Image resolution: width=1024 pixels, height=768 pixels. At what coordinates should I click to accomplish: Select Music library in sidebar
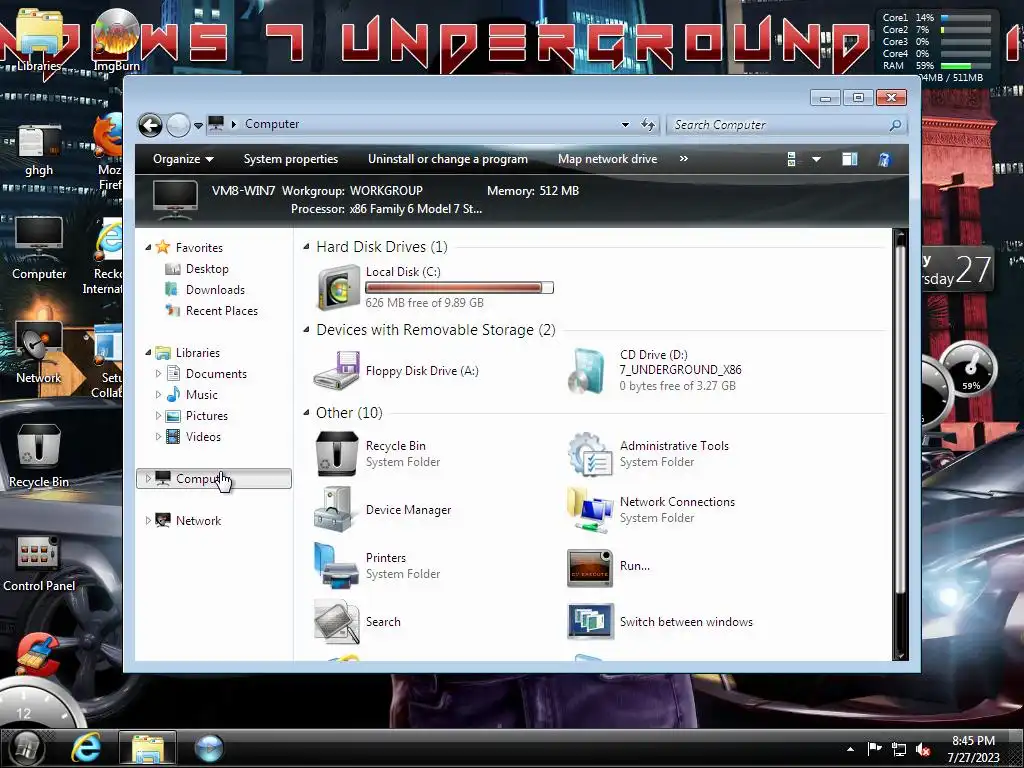tap(201, 394)
